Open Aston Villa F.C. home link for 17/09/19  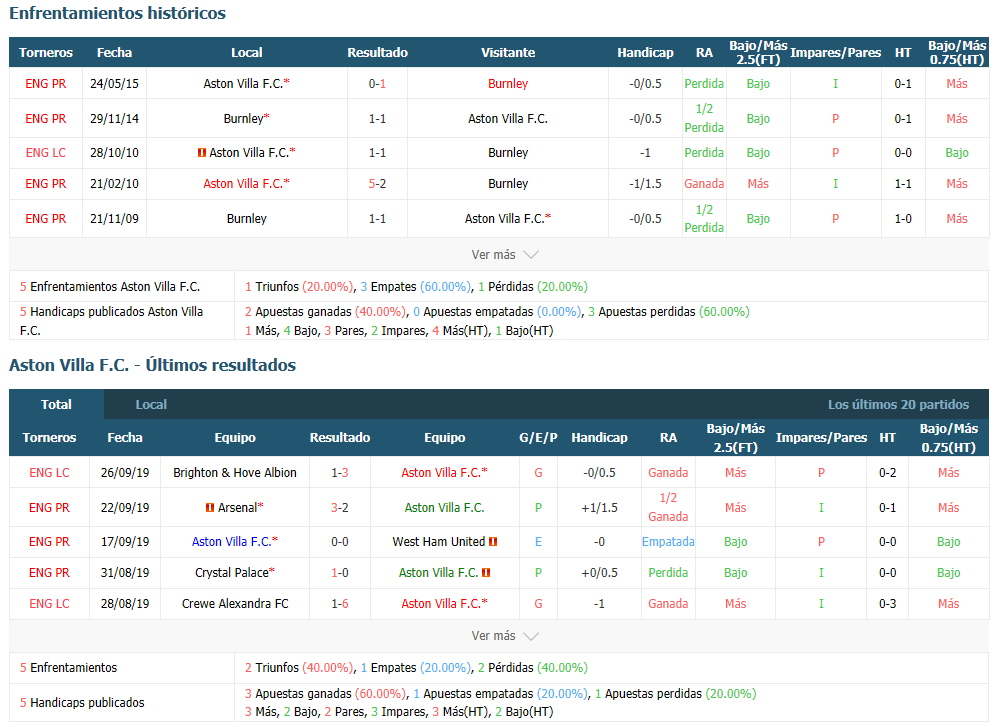(232, 542)
